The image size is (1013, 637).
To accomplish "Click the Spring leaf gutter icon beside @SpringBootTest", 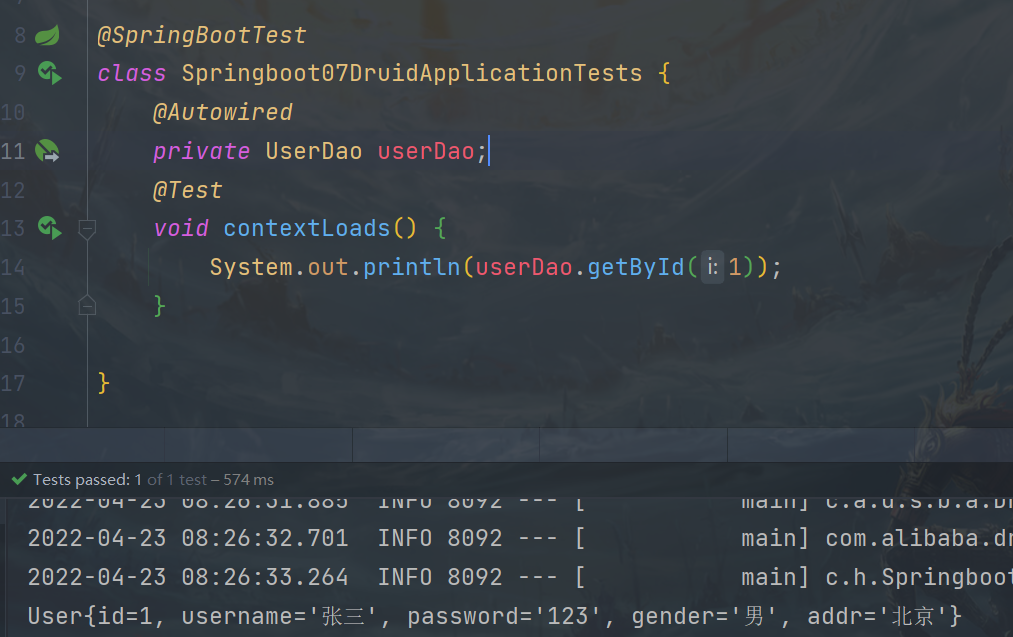I will [48, 36].
